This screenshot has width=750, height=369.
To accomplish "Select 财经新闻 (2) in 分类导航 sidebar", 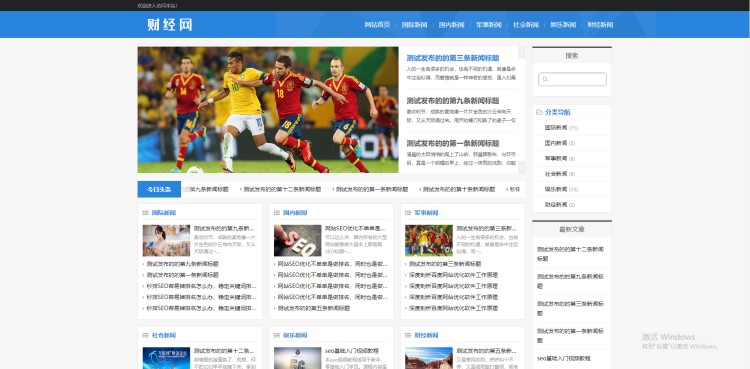I will (560, 205).
